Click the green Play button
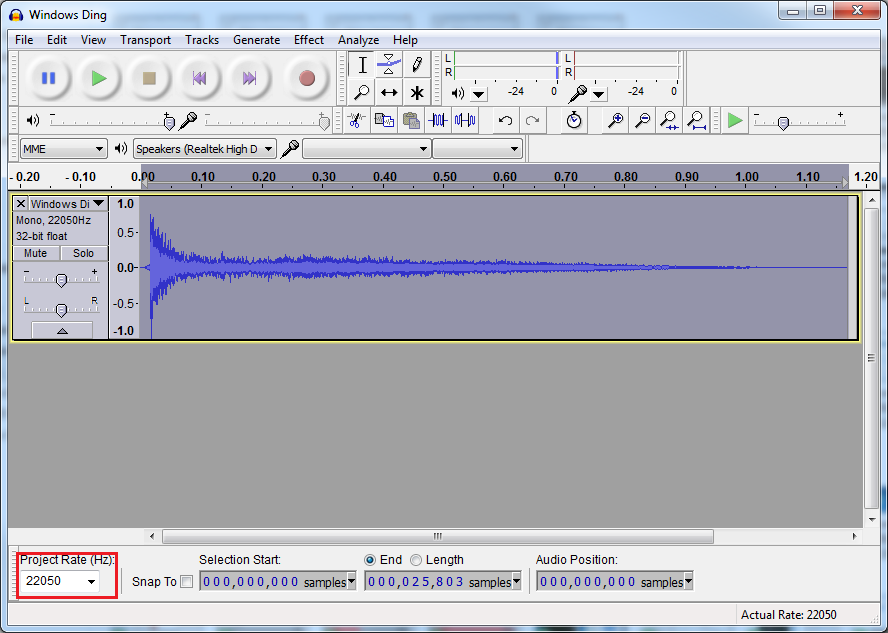Viewport: 888px width, 633px height. [x=98, y=78]
